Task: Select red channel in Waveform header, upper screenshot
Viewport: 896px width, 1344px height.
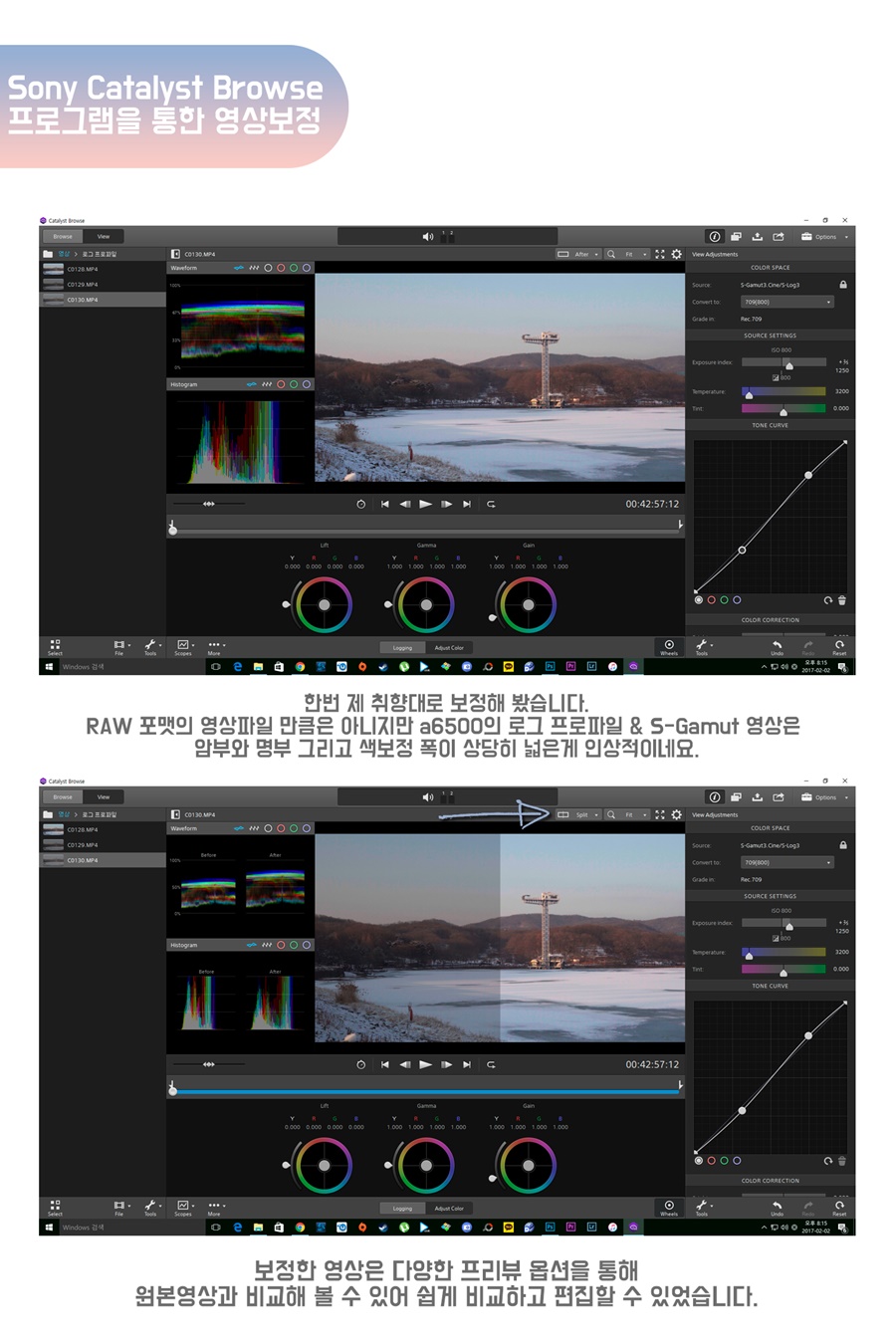Action: tap(281, 268)
